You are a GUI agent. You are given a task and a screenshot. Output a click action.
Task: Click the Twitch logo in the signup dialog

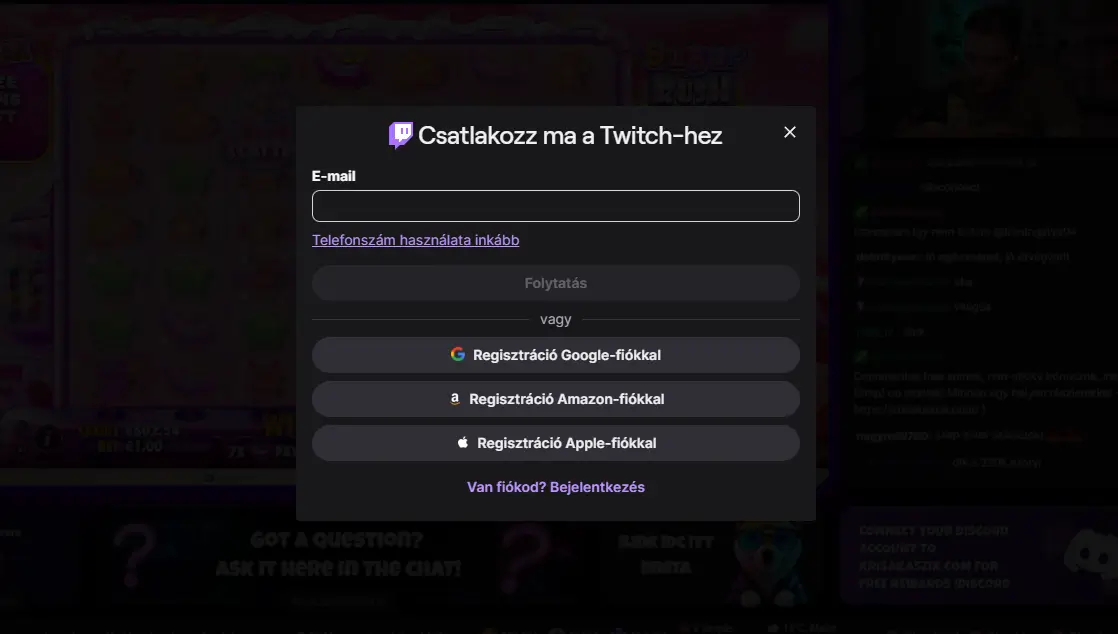[x=399, y=134]
